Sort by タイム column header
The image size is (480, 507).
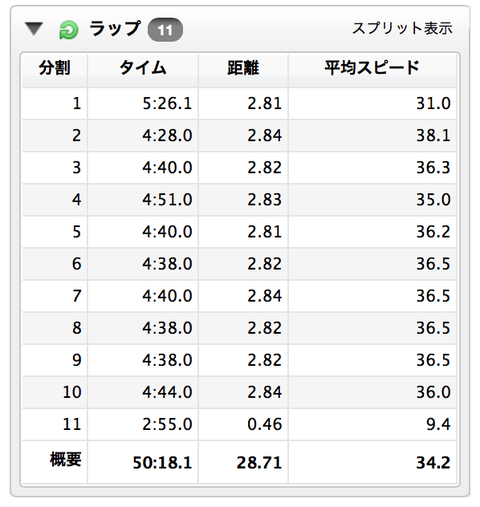[143, 69]
